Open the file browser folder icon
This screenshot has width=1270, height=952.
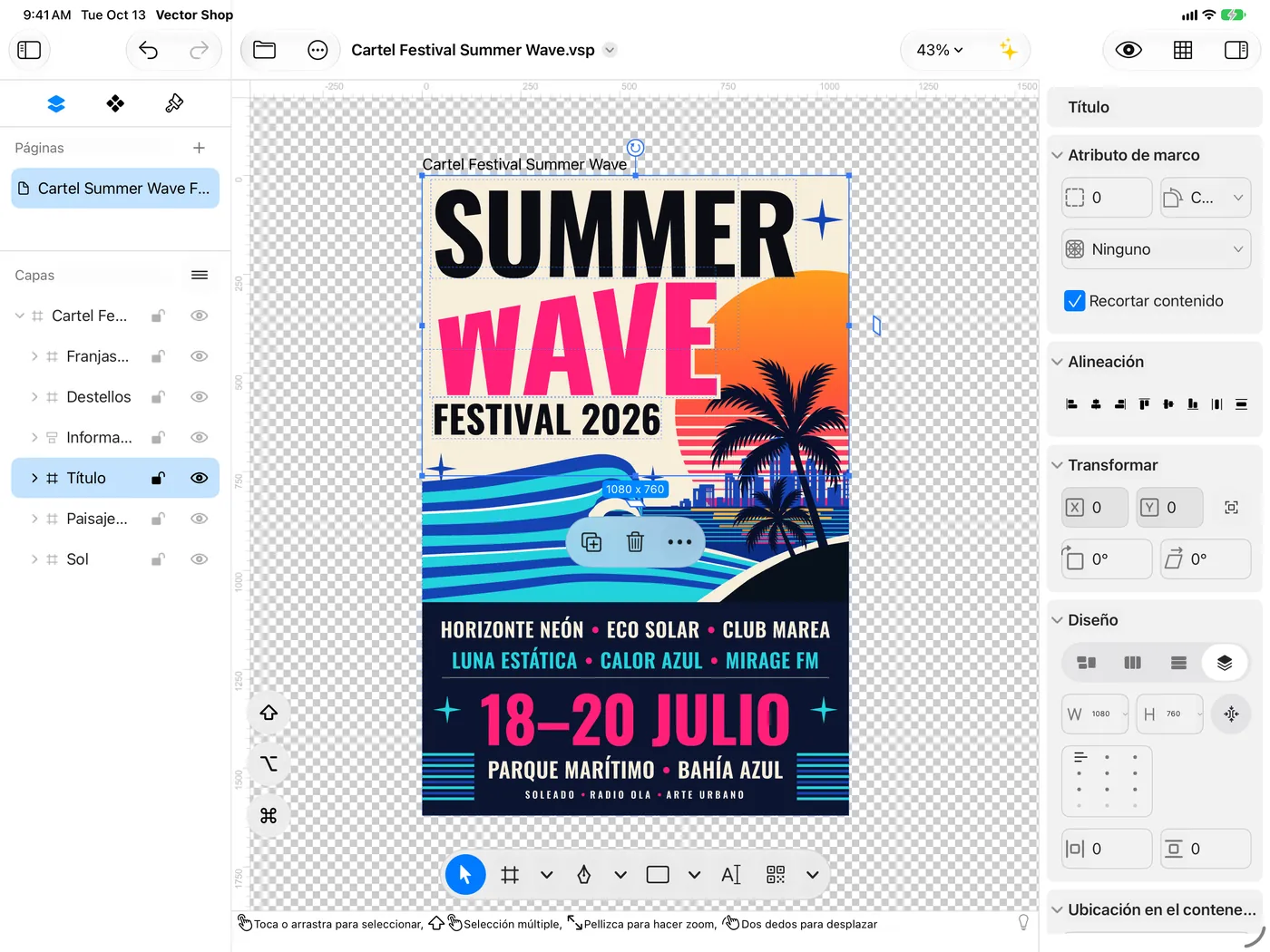(x=264, y=50)
